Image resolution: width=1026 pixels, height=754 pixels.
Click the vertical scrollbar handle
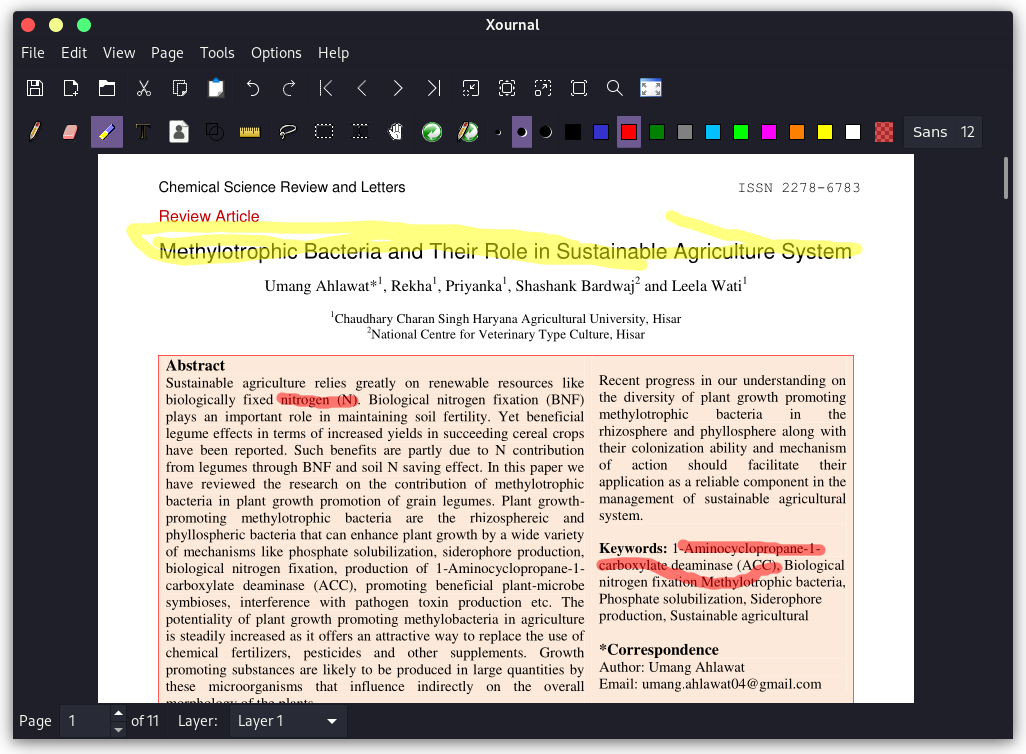pos(1006,178)
